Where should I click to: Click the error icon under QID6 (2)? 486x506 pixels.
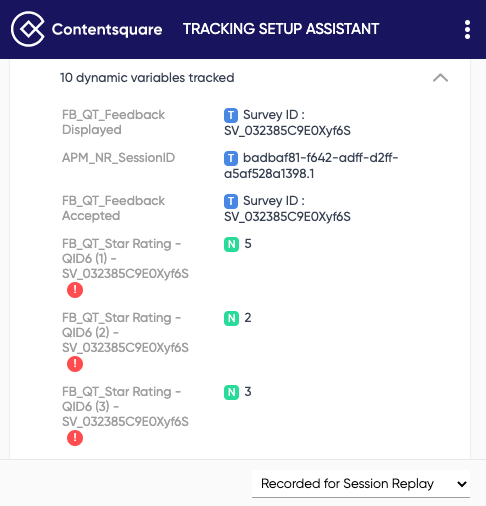point(75,364)
